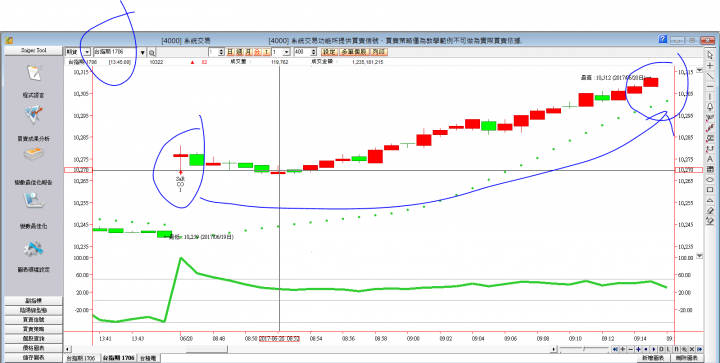Select the eraser tool in right toolbar

pos(710,210)
